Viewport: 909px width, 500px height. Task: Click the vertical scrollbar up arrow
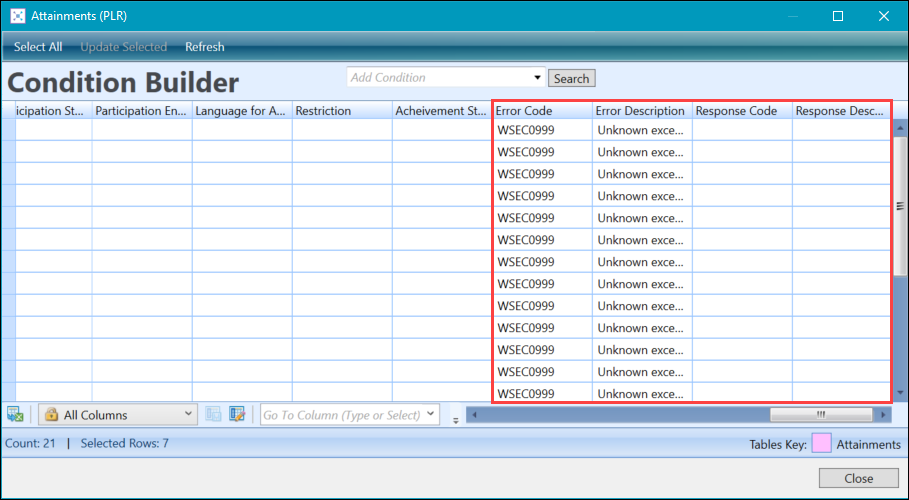900,128
